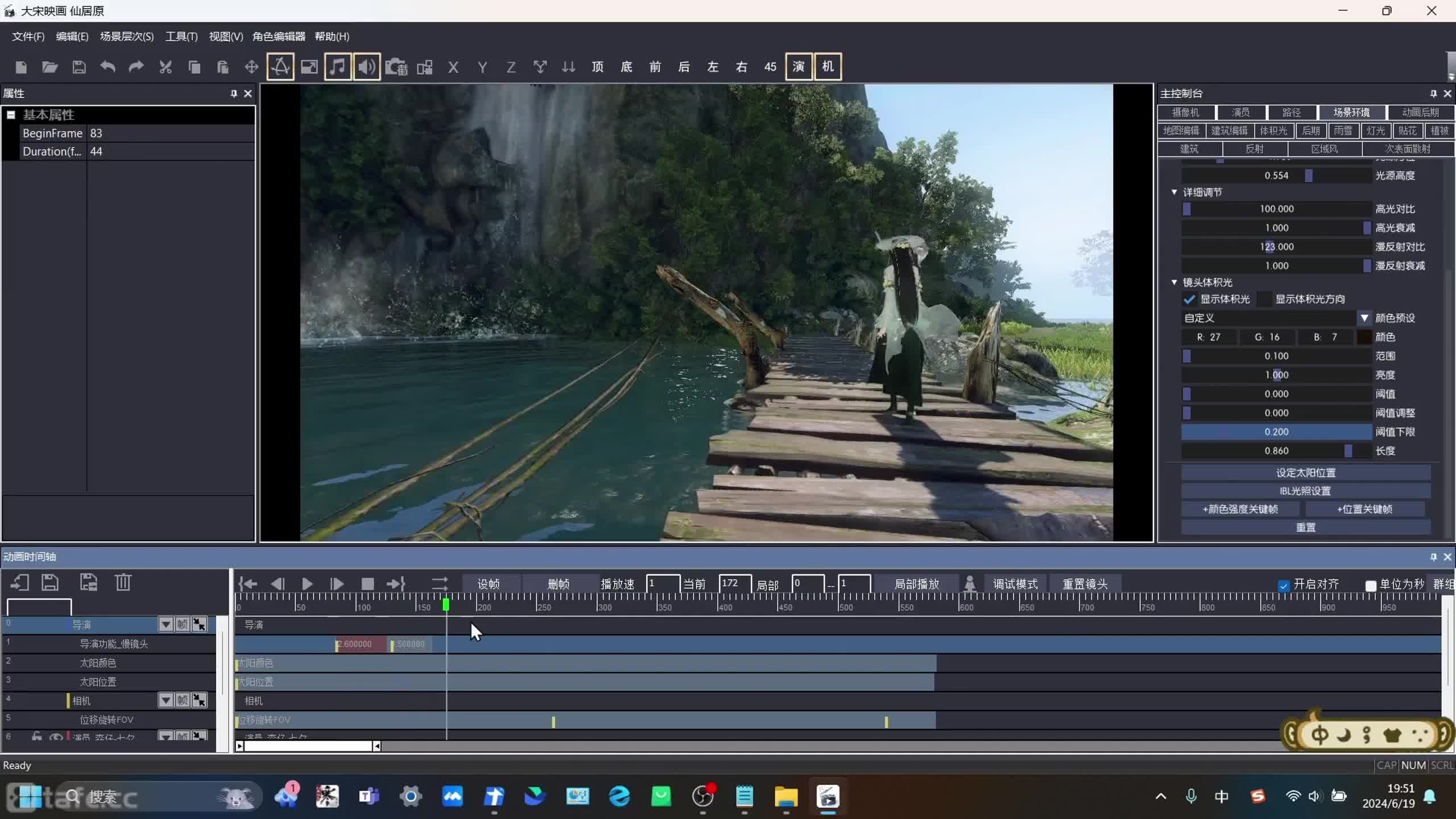Collapse the 详细调节 section
Viewport: 1456px width, 819px height.
coord(1174,192)
